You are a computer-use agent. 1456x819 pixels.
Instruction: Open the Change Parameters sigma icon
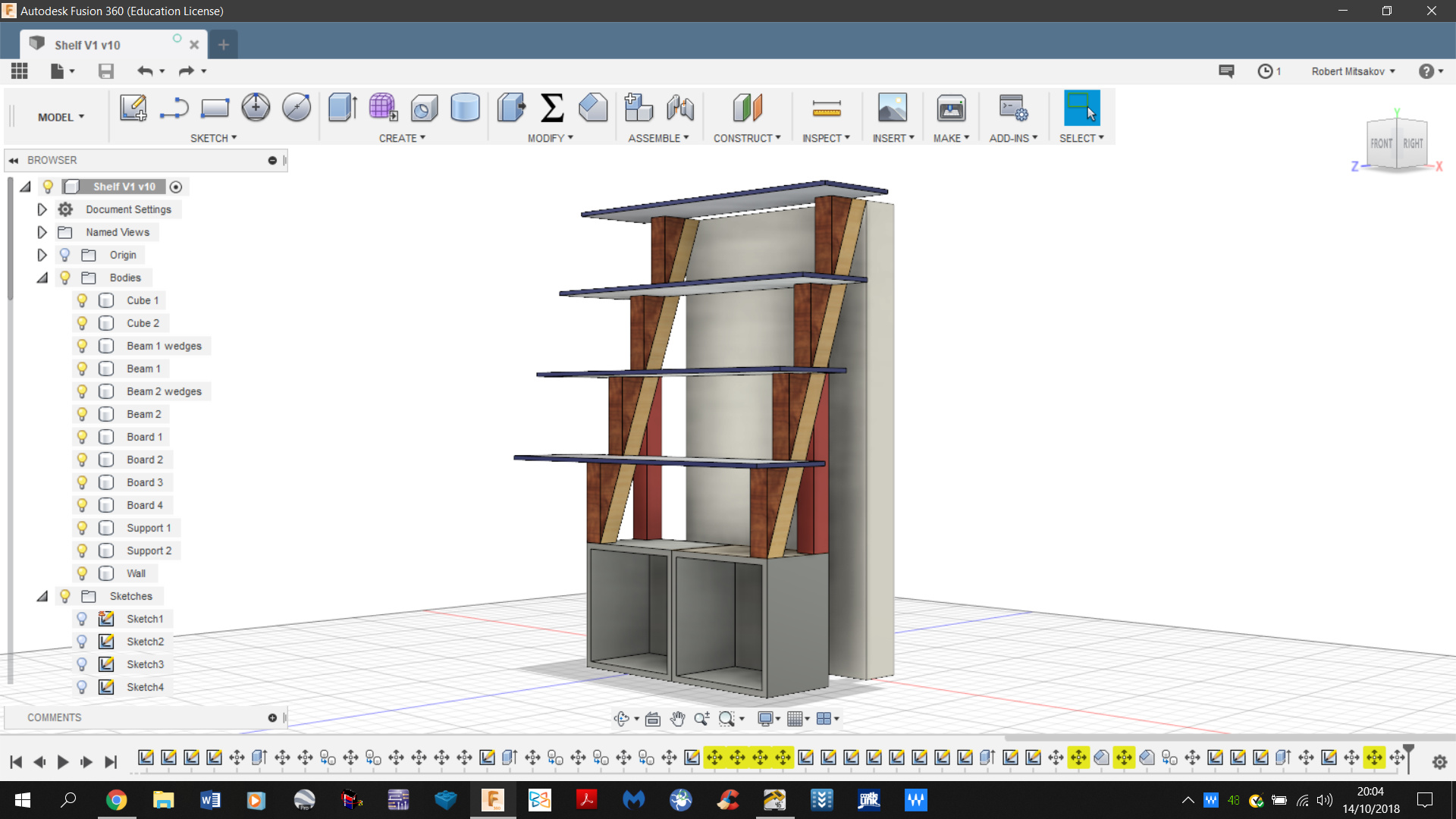coord(552,108)
